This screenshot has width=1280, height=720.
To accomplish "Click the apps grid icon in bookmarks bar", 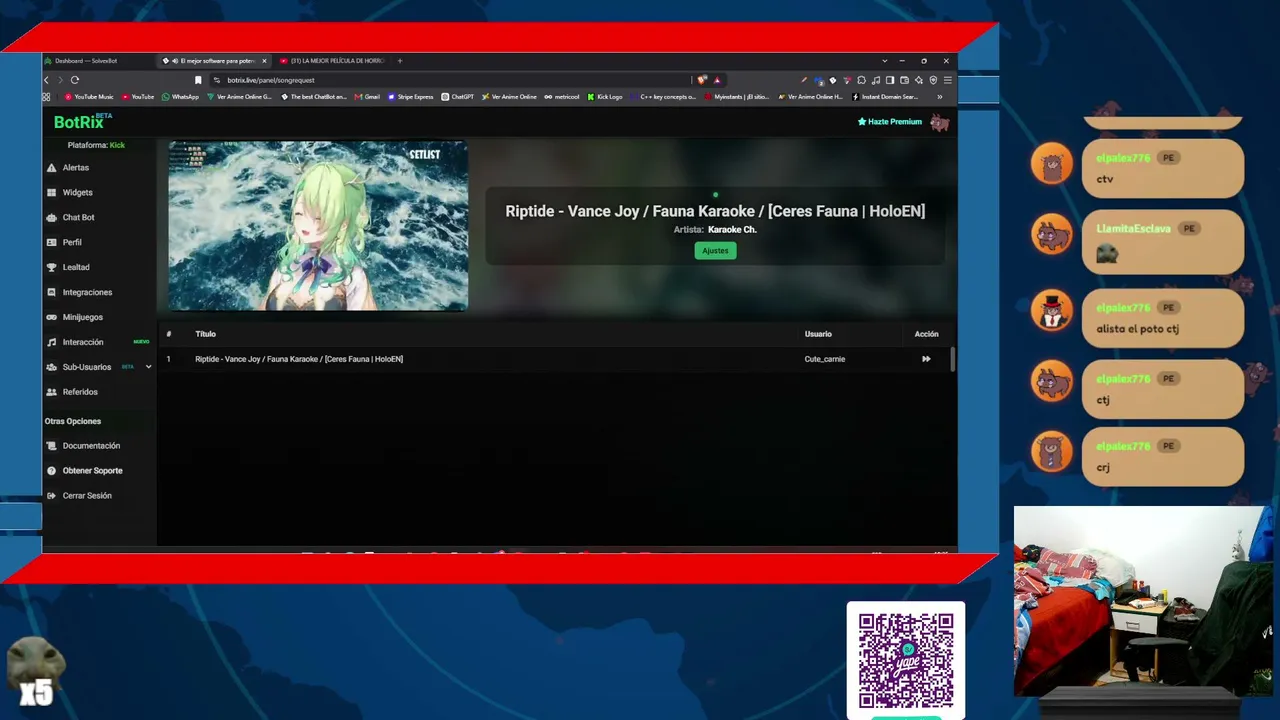I will click(46, 97).
